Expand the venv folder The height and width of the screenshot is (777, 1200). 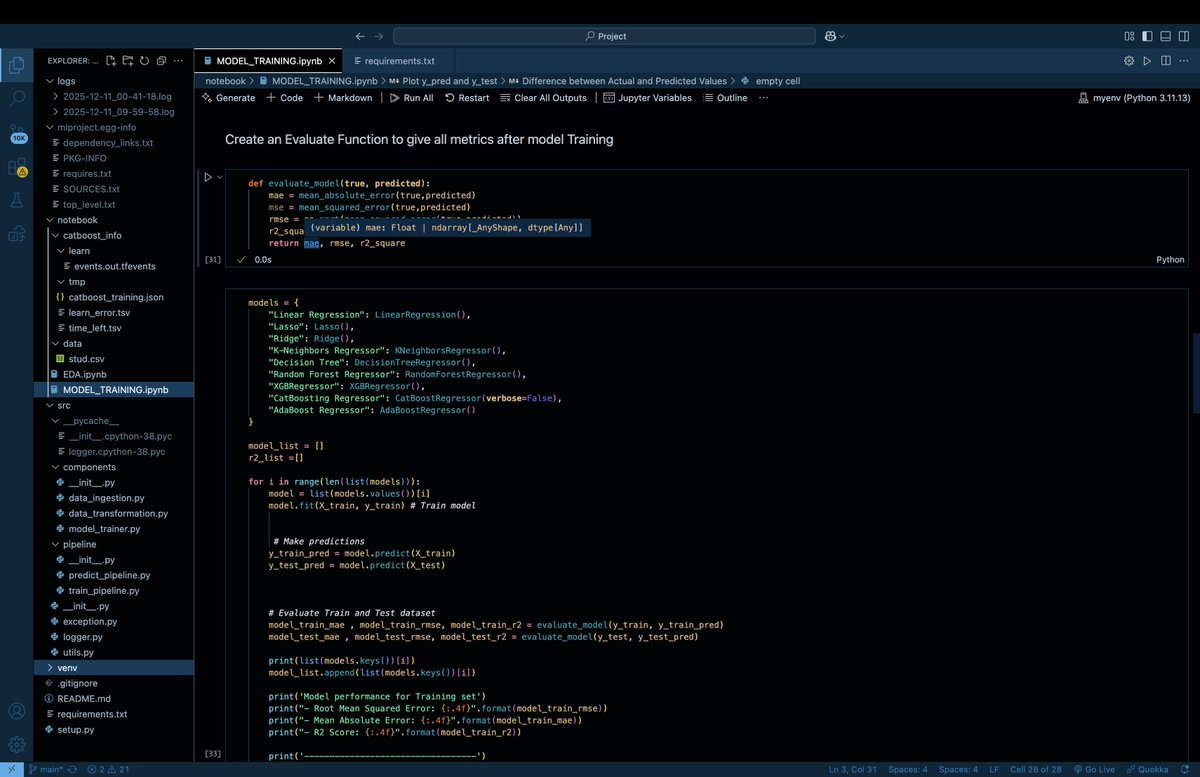(112, 667)
